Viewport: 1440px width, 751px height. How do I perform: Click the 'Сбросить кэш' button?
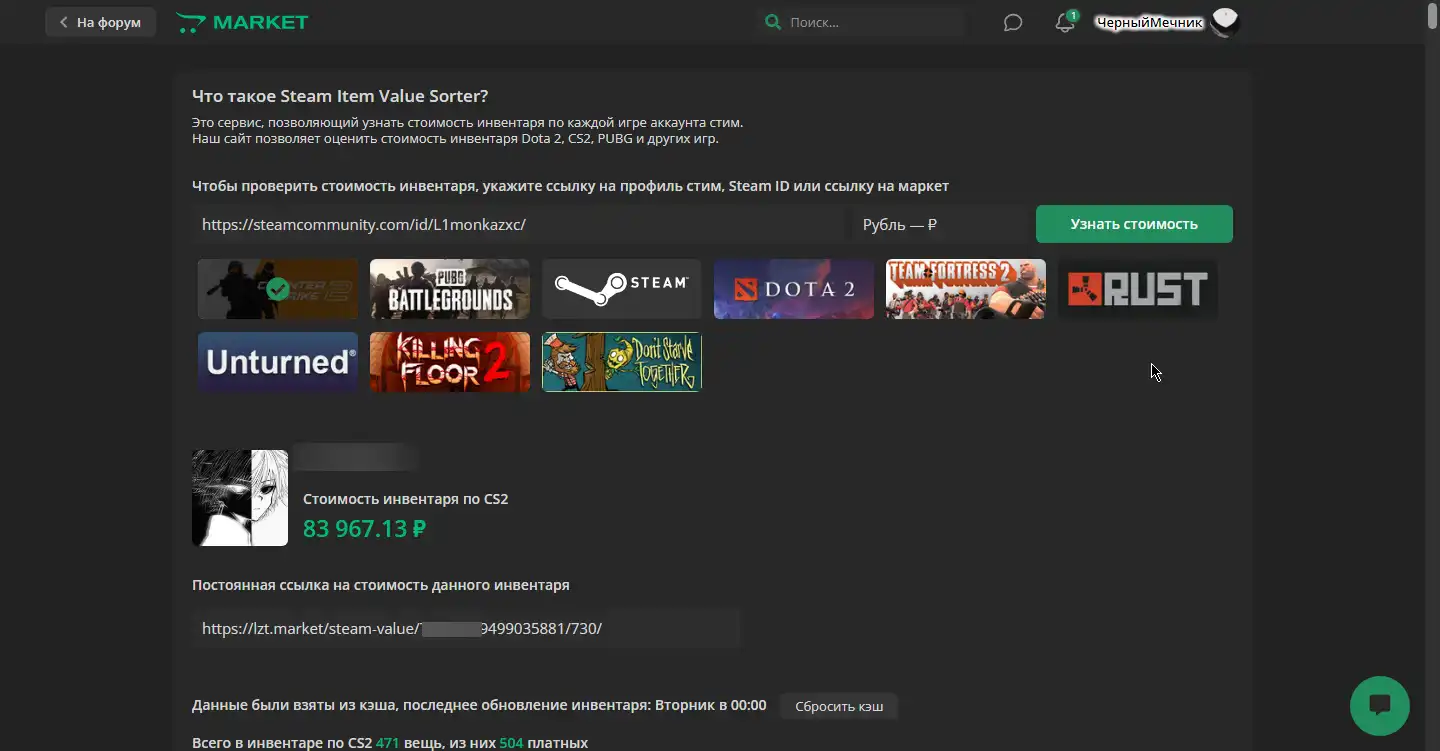pos(839,706)
